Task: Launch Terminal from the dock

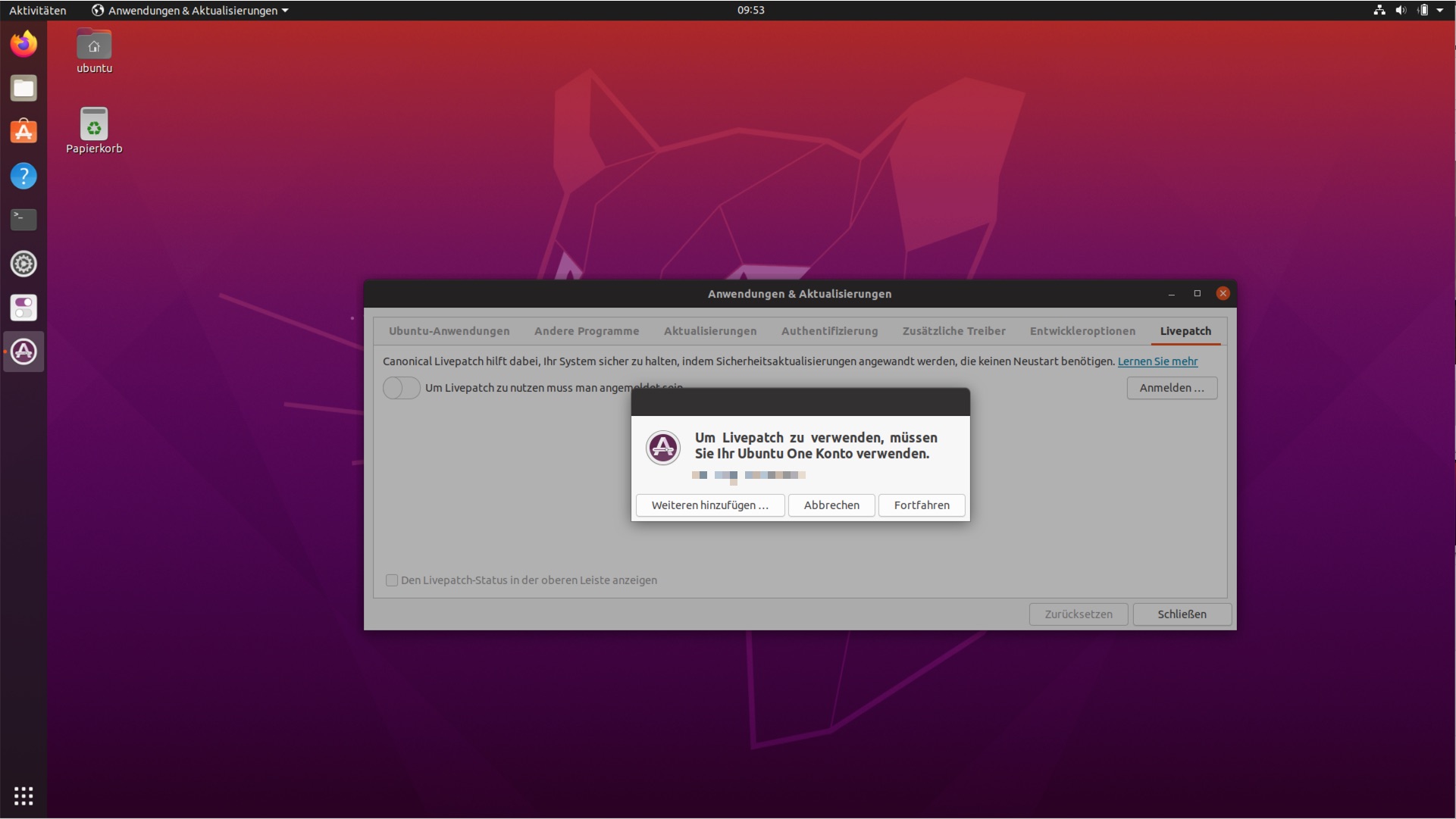Action: (23, 220)
